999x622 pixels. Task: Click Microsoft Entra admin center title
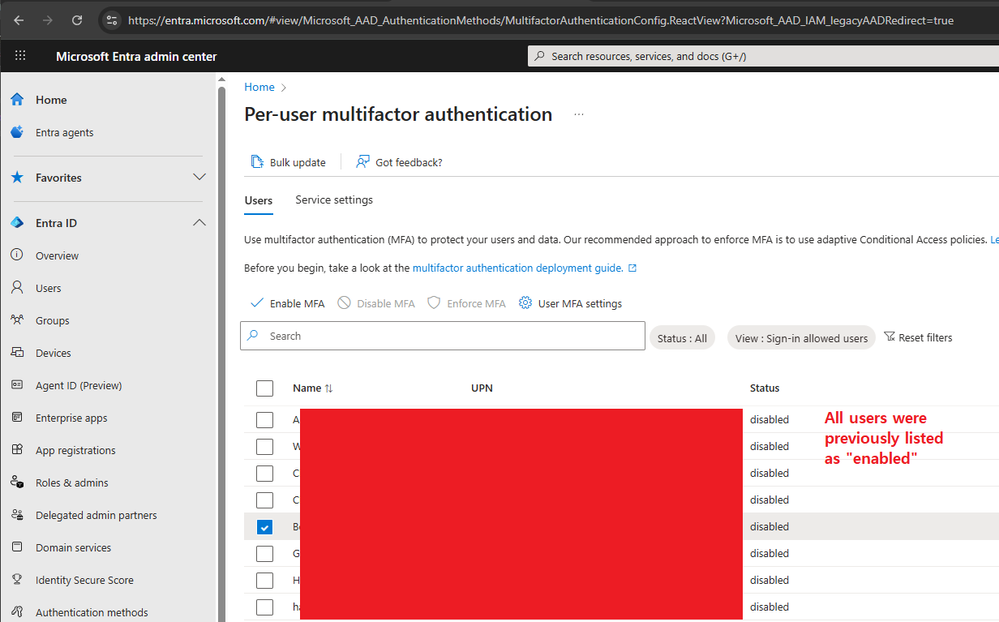point(136,57)
